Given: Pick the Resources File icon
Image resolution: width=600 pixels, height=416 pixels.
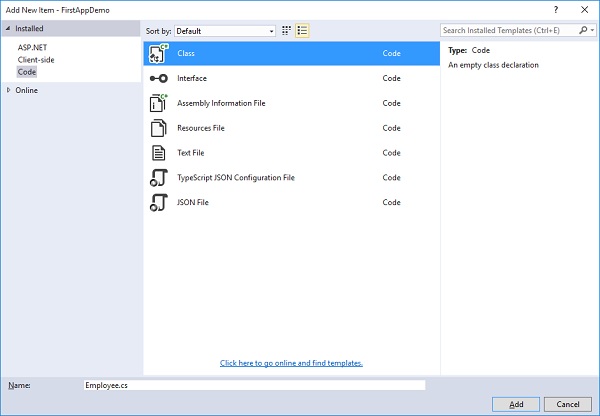Looking at the screenshot, I should point(158,128).
